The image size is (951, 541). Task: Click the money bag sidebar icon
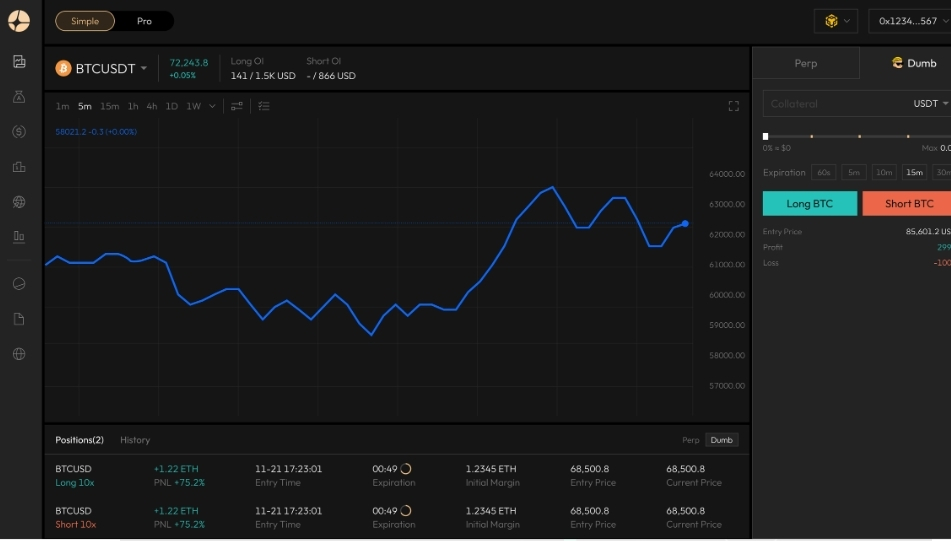click(x=19, y=97)
